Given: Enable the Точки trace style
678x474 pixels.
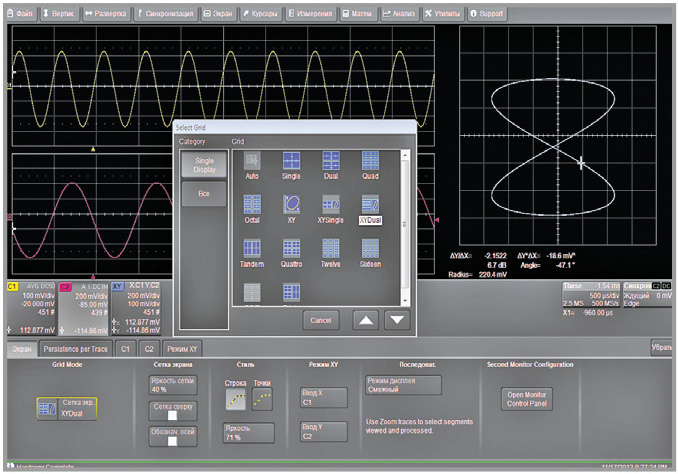Looking at the screenshot, I should (262, 400).
